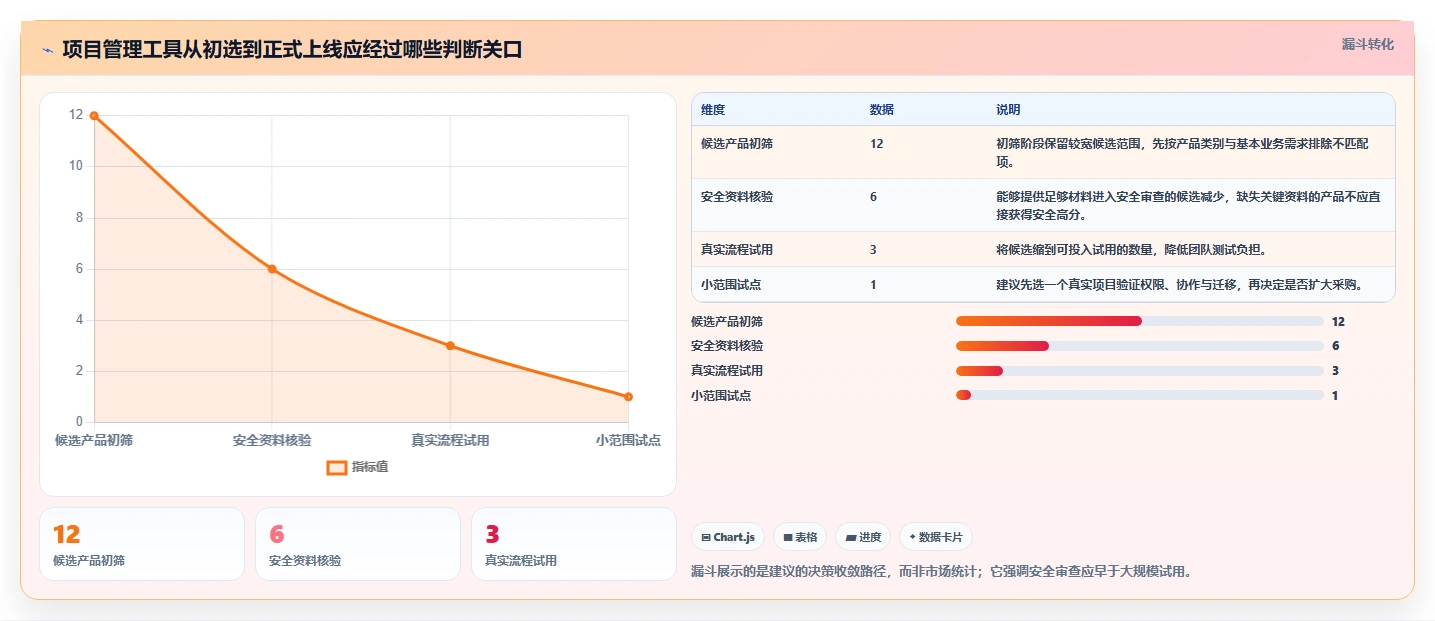
Task: Select the Chart.js chip
Action: pyautogui.click(x=728, y=537)
